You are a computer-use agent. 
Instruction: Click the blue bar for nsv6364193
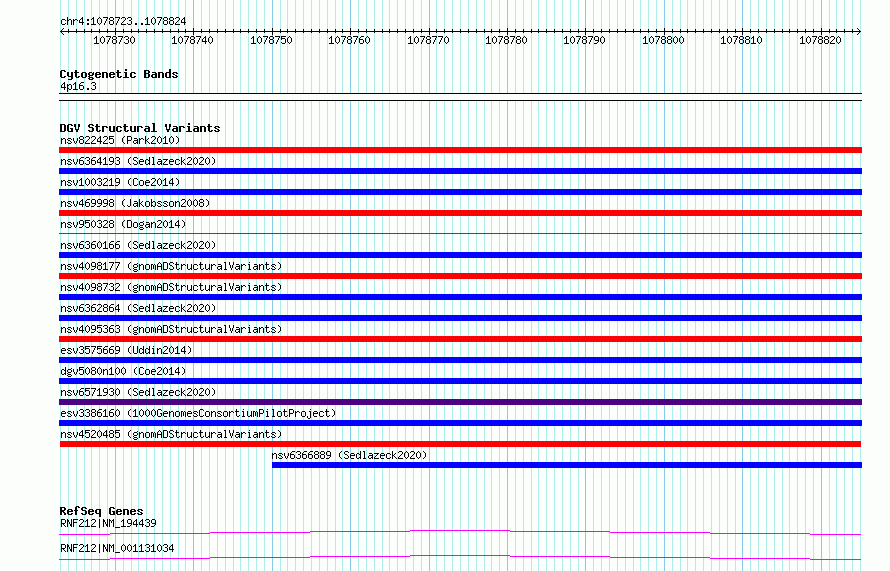click(x=460, y=171)
